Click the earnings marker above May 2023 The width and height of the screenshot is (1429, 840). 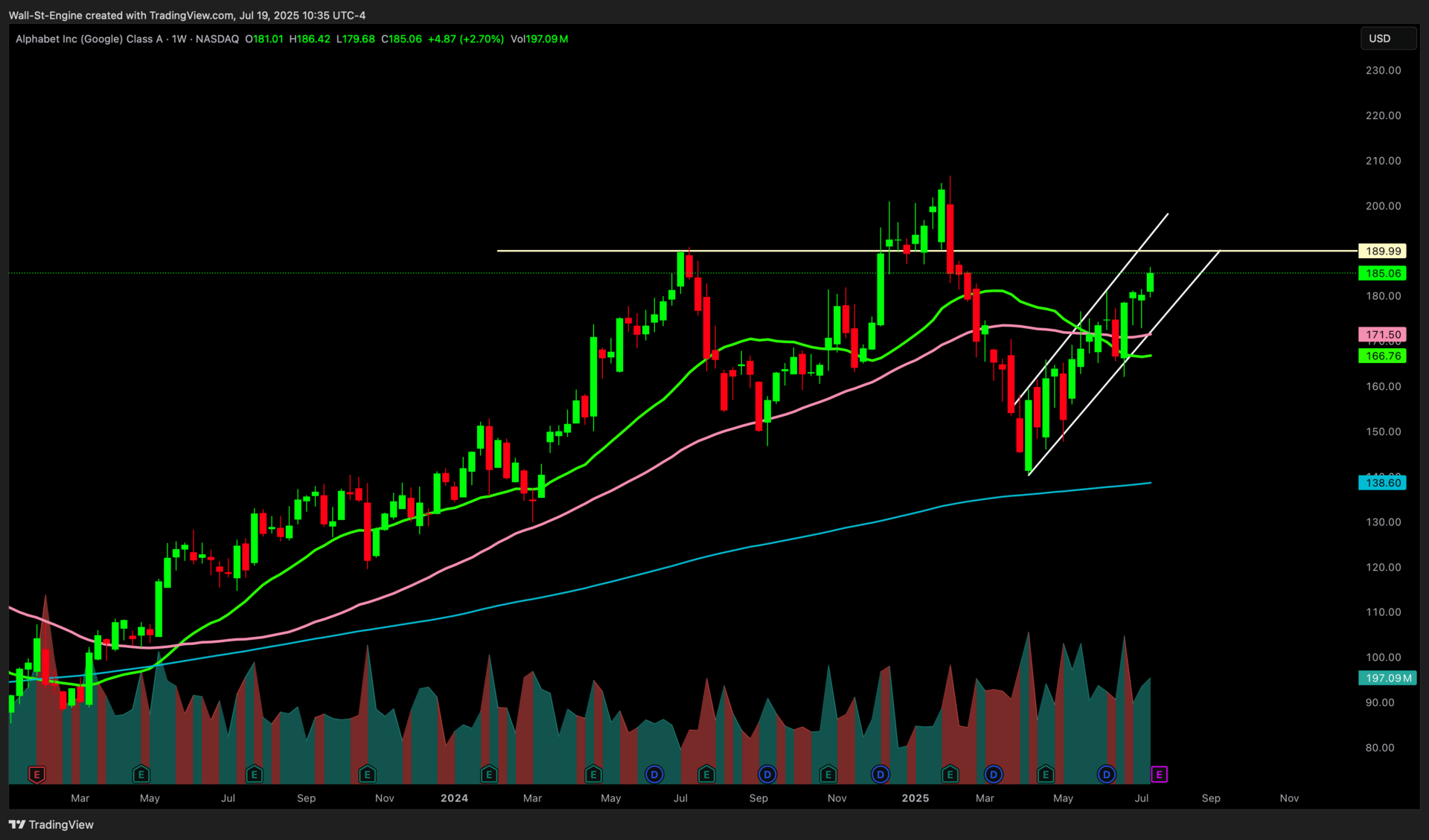tap(141, 775)
